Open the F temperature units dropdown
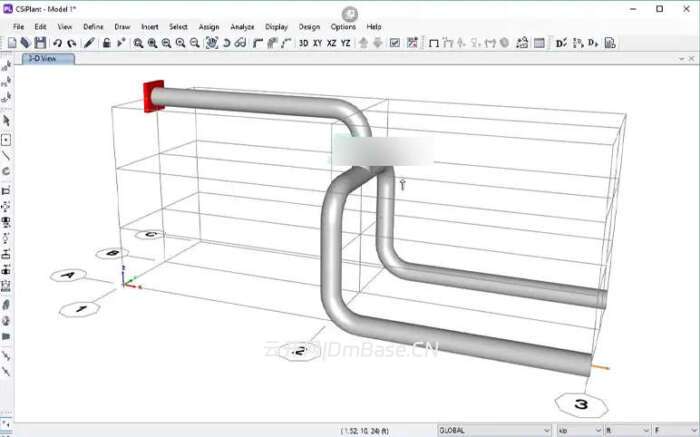700x437 pixels. pos(676,430)
